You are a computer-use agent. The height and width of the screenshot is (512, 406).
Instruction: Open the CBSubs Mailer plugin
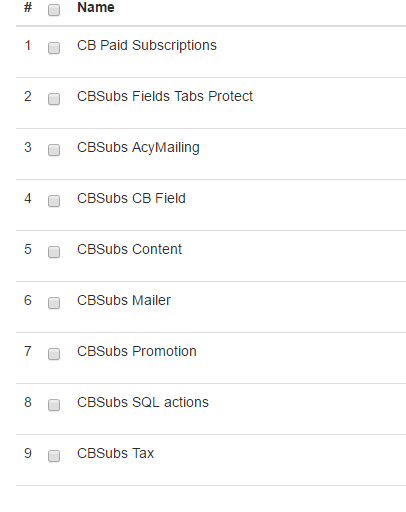(x=124, y=300)
